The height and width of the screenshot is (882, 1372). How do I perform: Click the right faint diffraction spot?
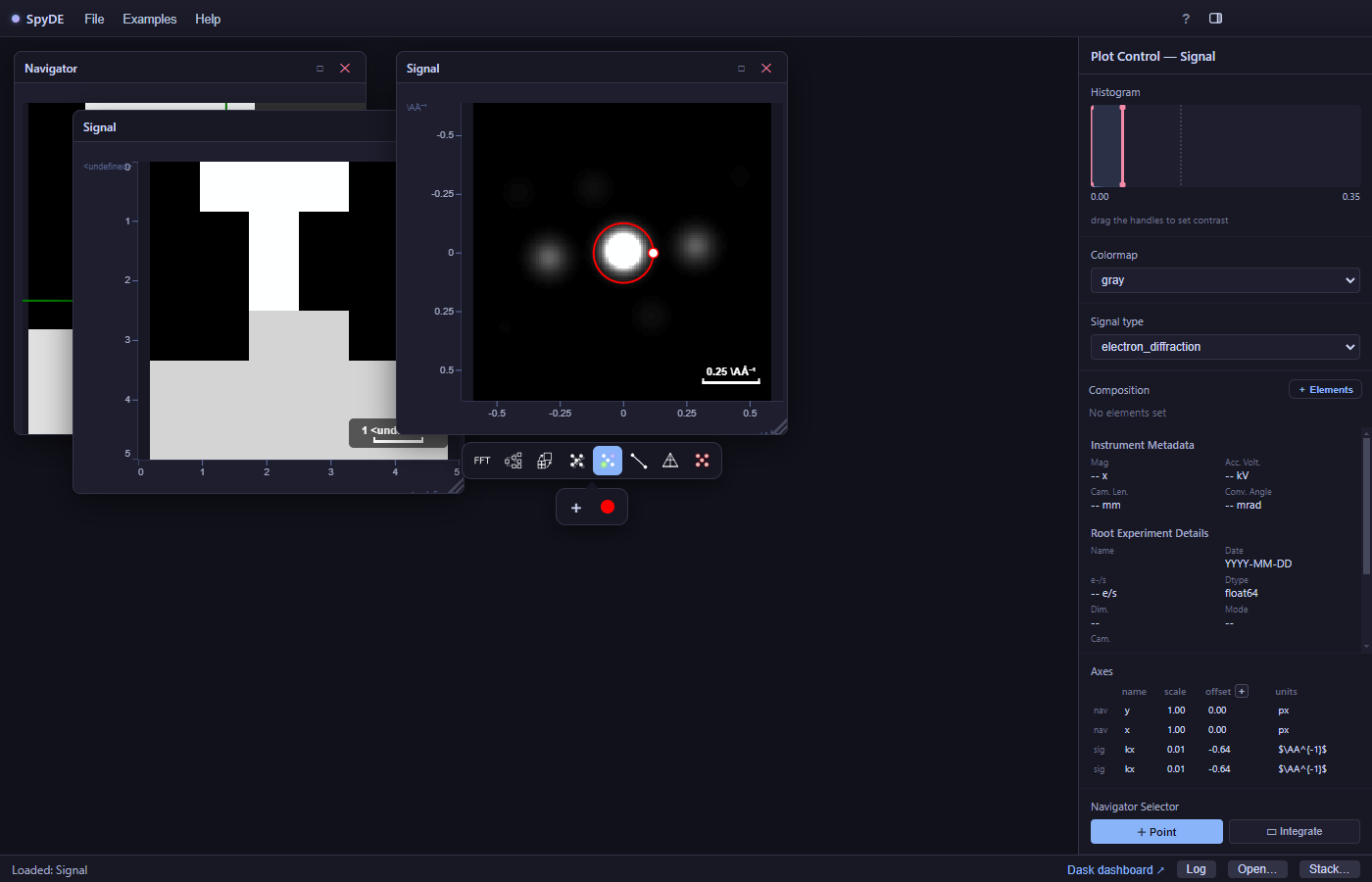[696, 245]
